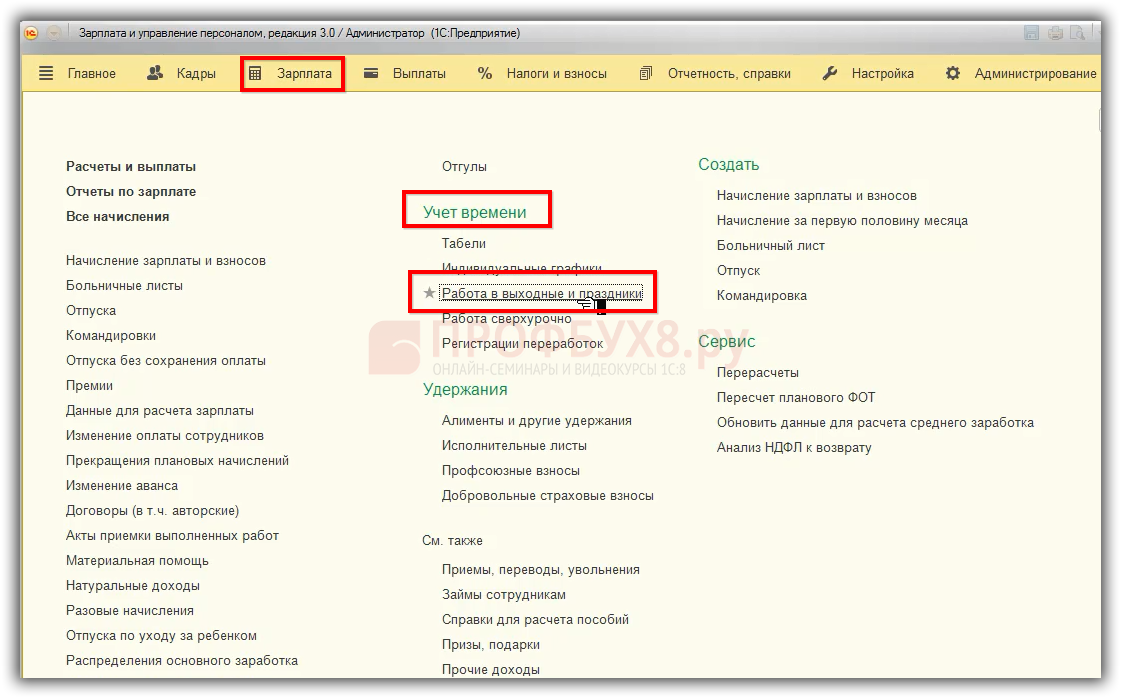
Task: Toggle favorite star beside Работа в выходные
Action: (x=429, y=293)
